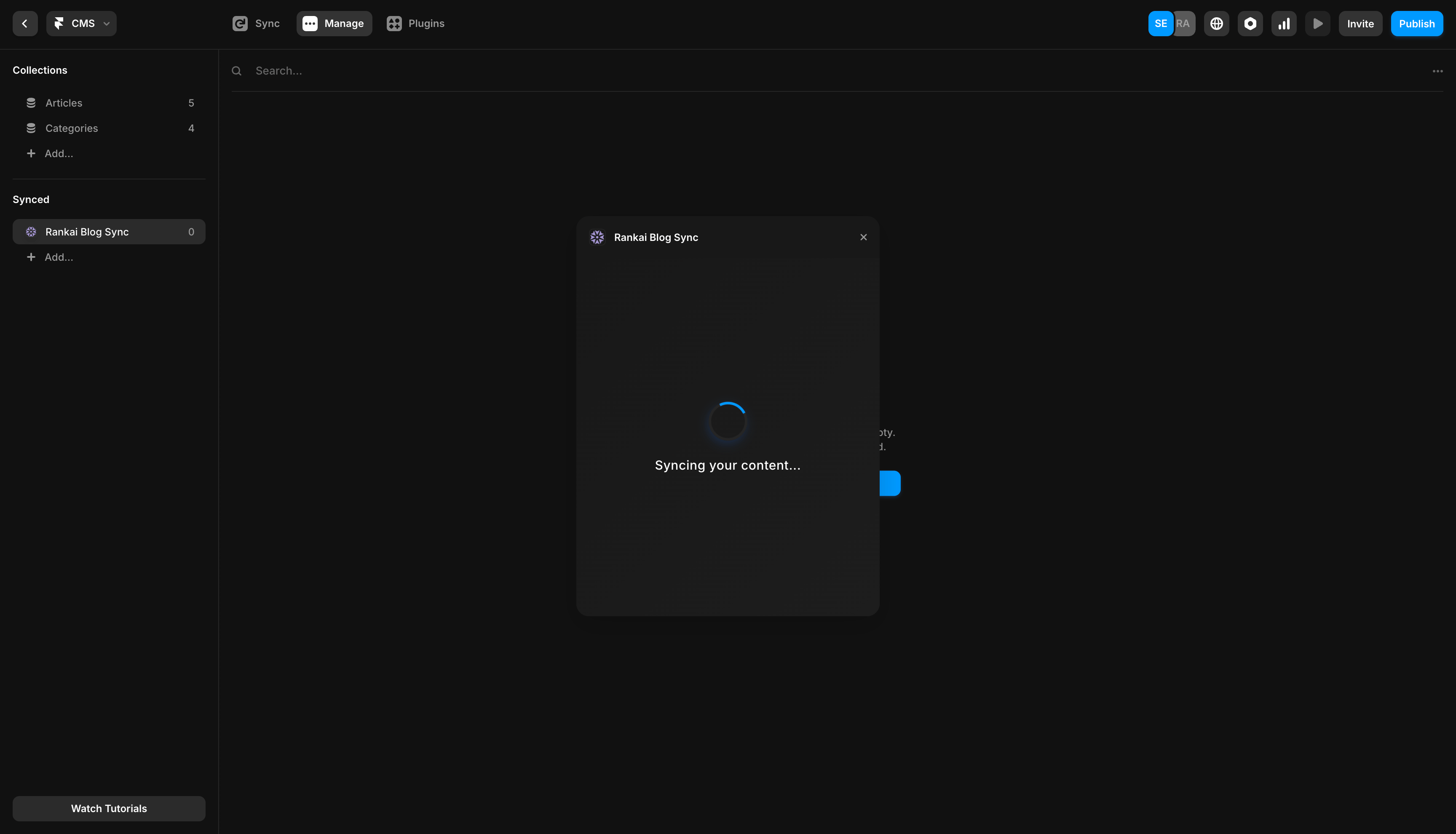Screen dimensions: 1456x834
Task: Click the loading spinner in dialog
Action: [728, 421]
